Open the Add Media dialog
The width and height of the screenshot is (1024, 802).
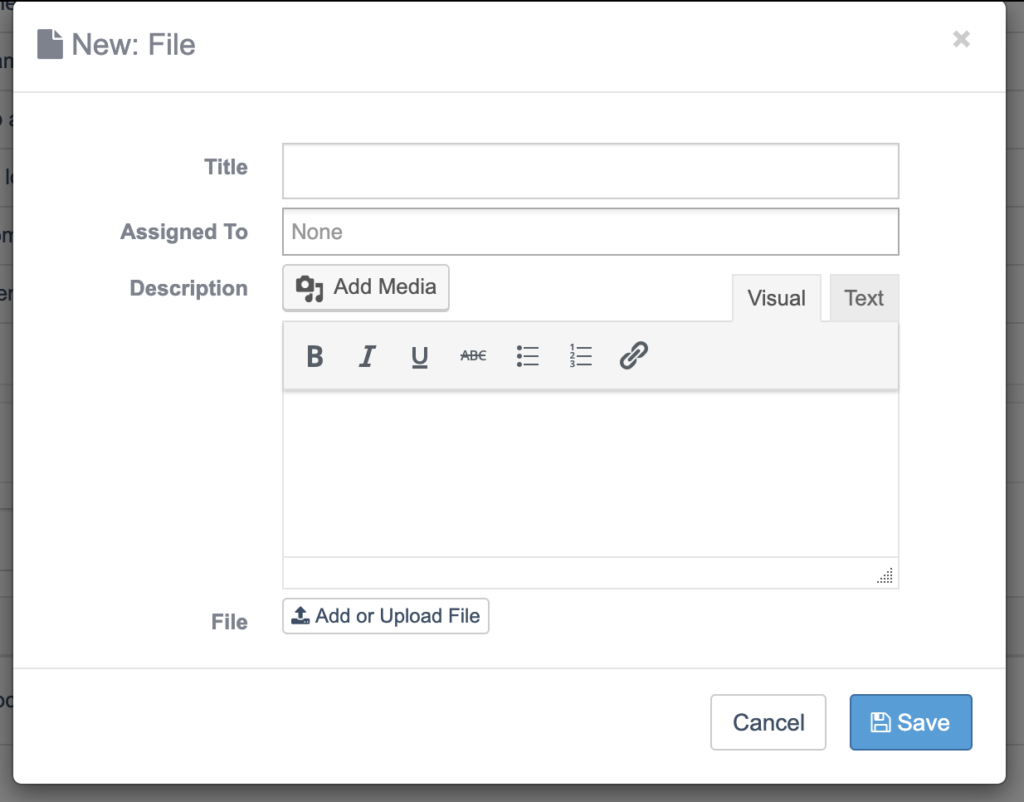click(365, 288)
